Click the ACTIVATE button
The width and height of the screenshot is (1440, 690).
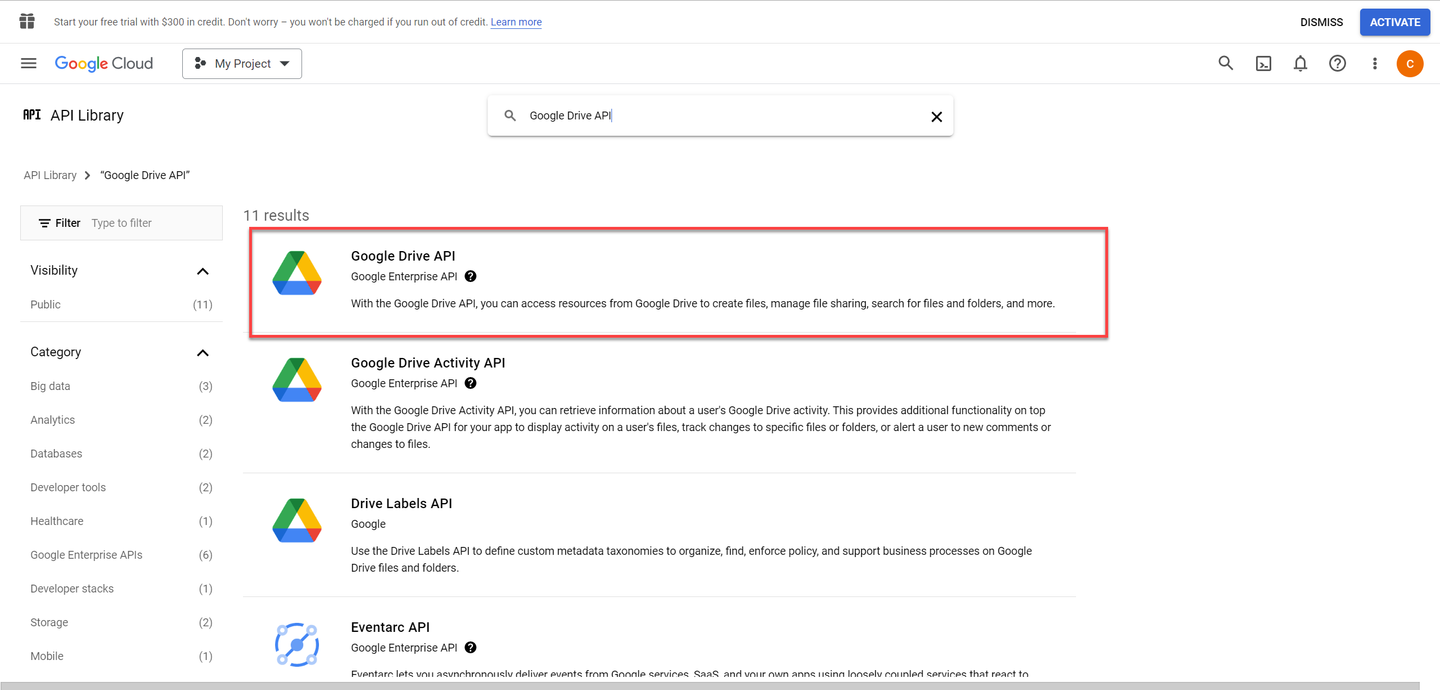(1395, 22)
